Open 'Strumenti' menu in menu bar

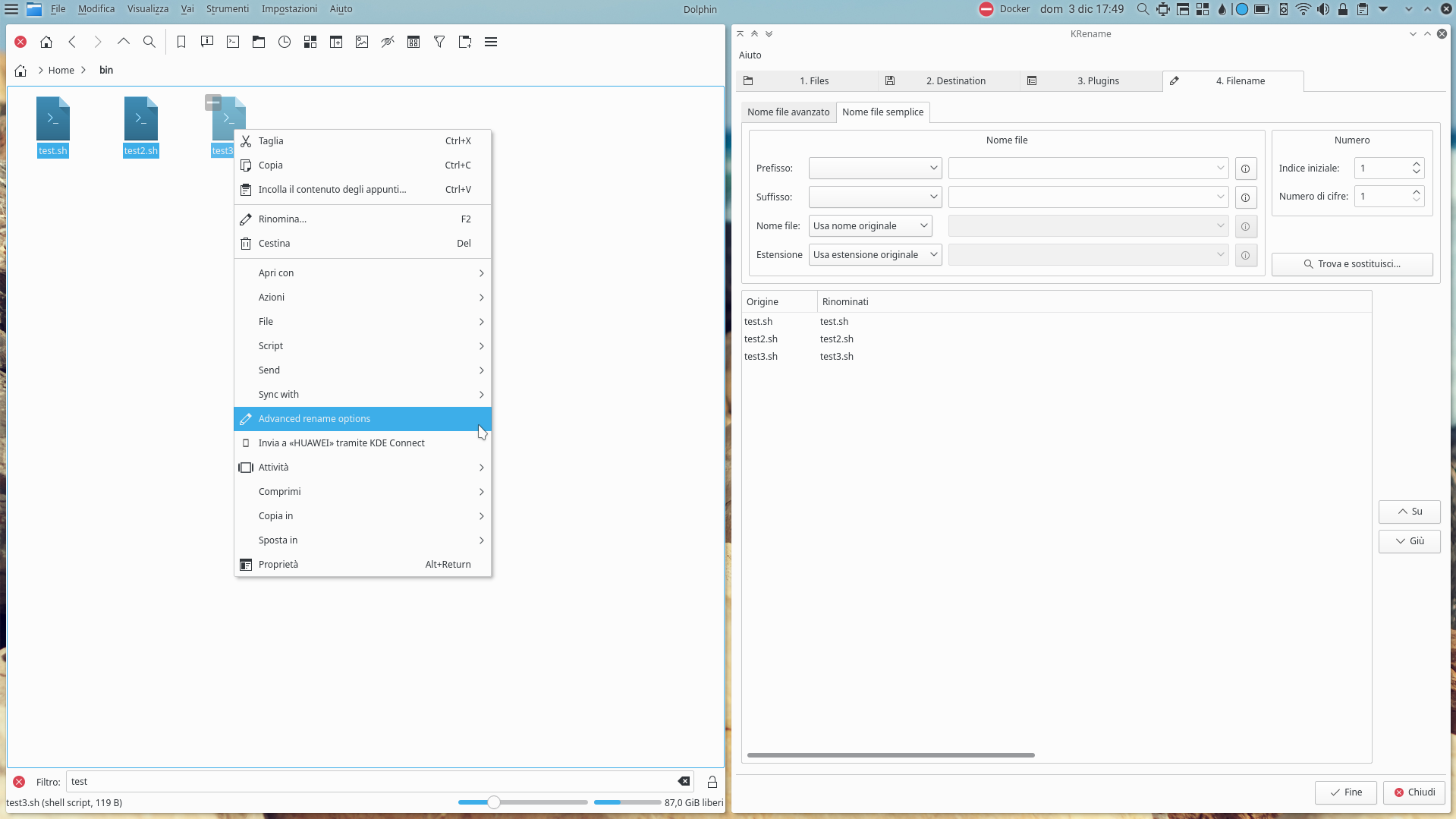[228, 9]
